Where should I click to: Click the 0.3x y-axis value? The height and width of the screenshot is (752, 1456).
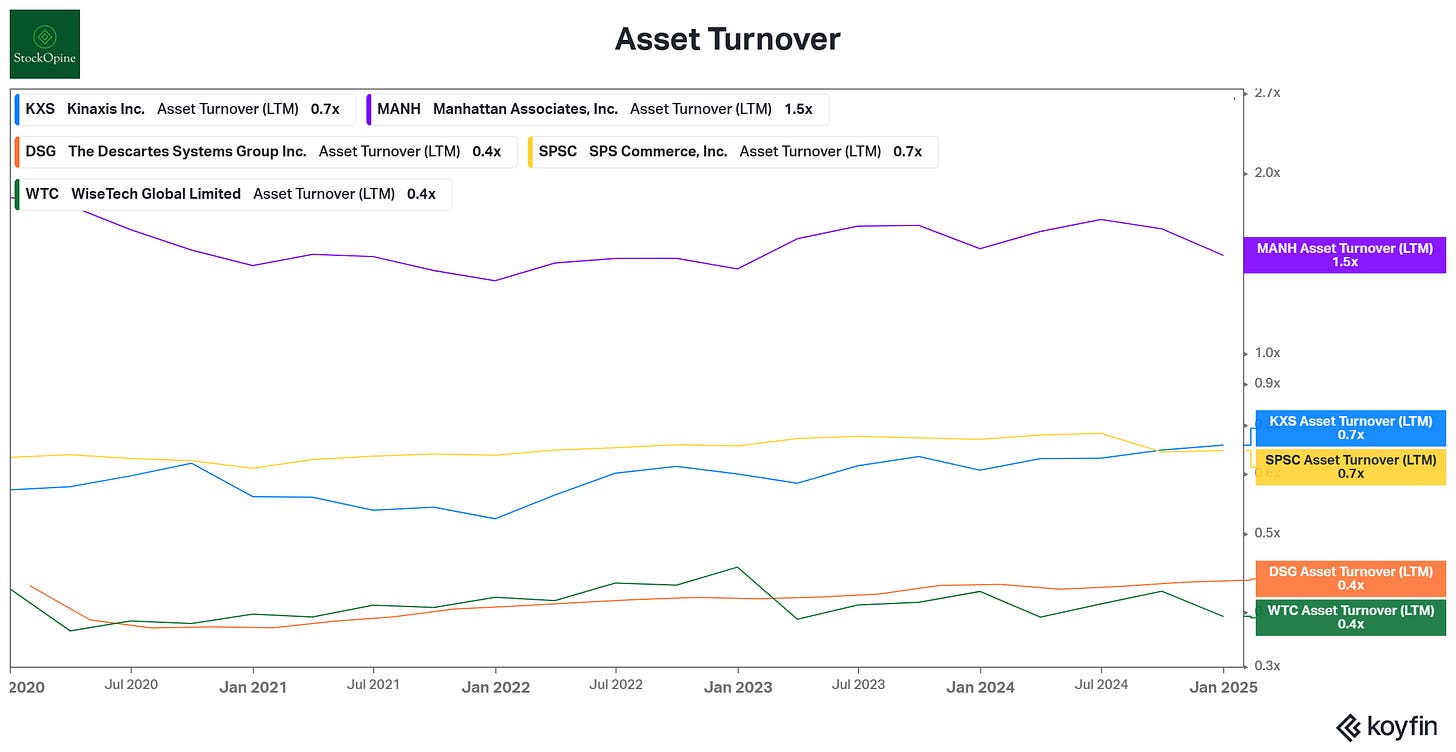pyautogui.click(x=1268, y=666)
